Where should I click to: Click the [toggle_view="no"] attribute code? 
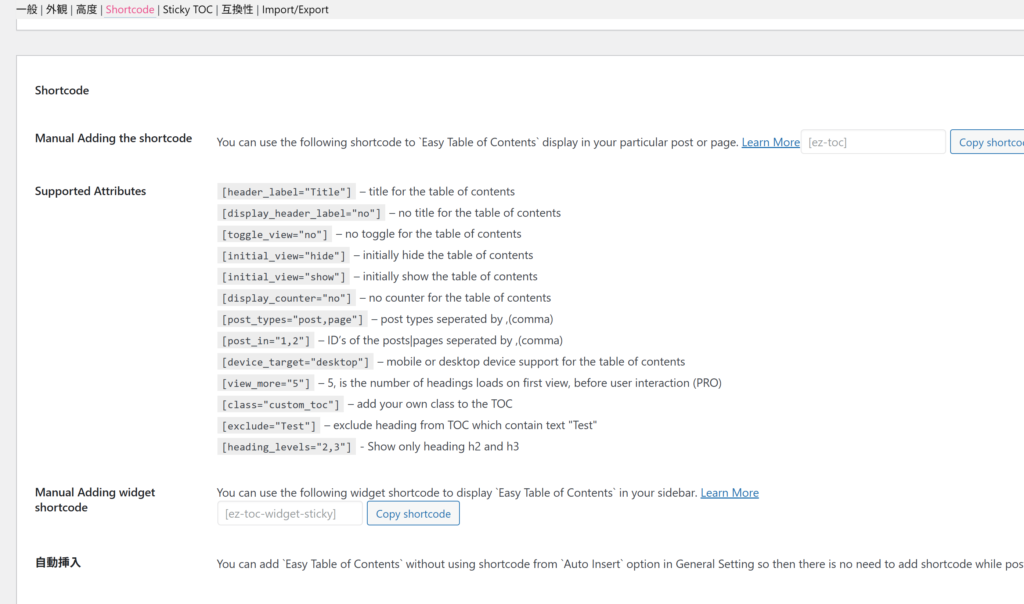click(x=274, y=234)
